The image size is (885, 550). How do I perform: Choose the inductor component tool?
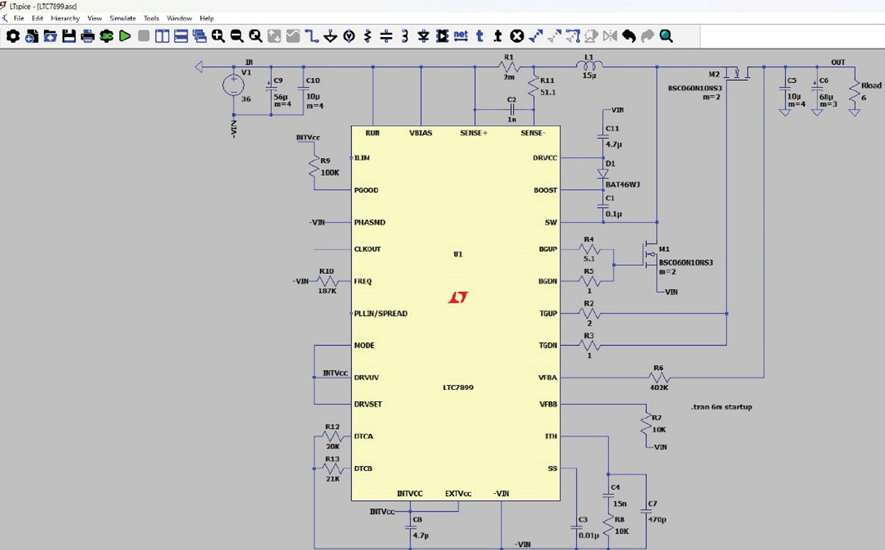(x=404, y=36)
